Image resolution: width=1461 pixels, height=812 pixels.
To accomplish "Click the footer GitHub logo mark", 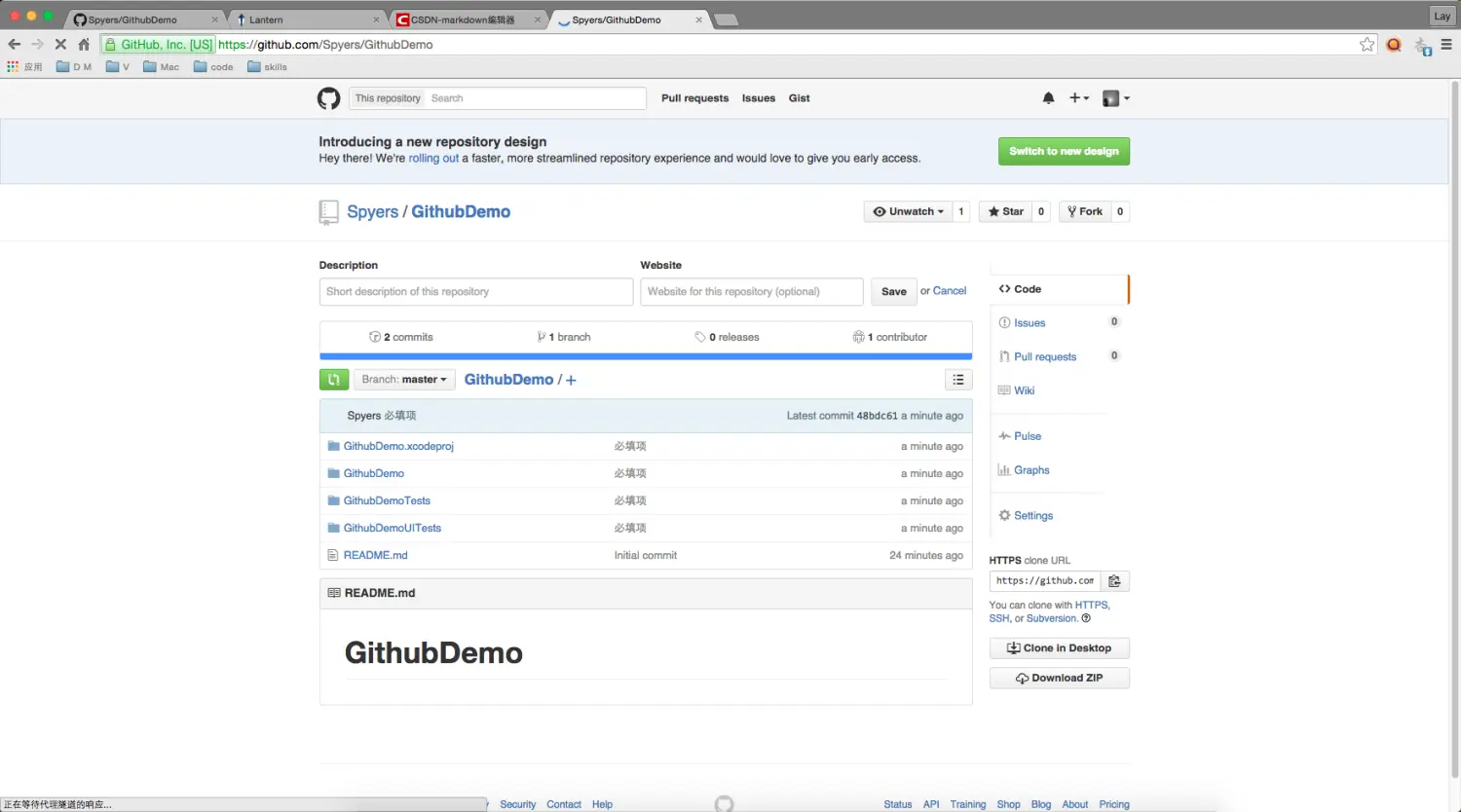I will tap(724, 803).
